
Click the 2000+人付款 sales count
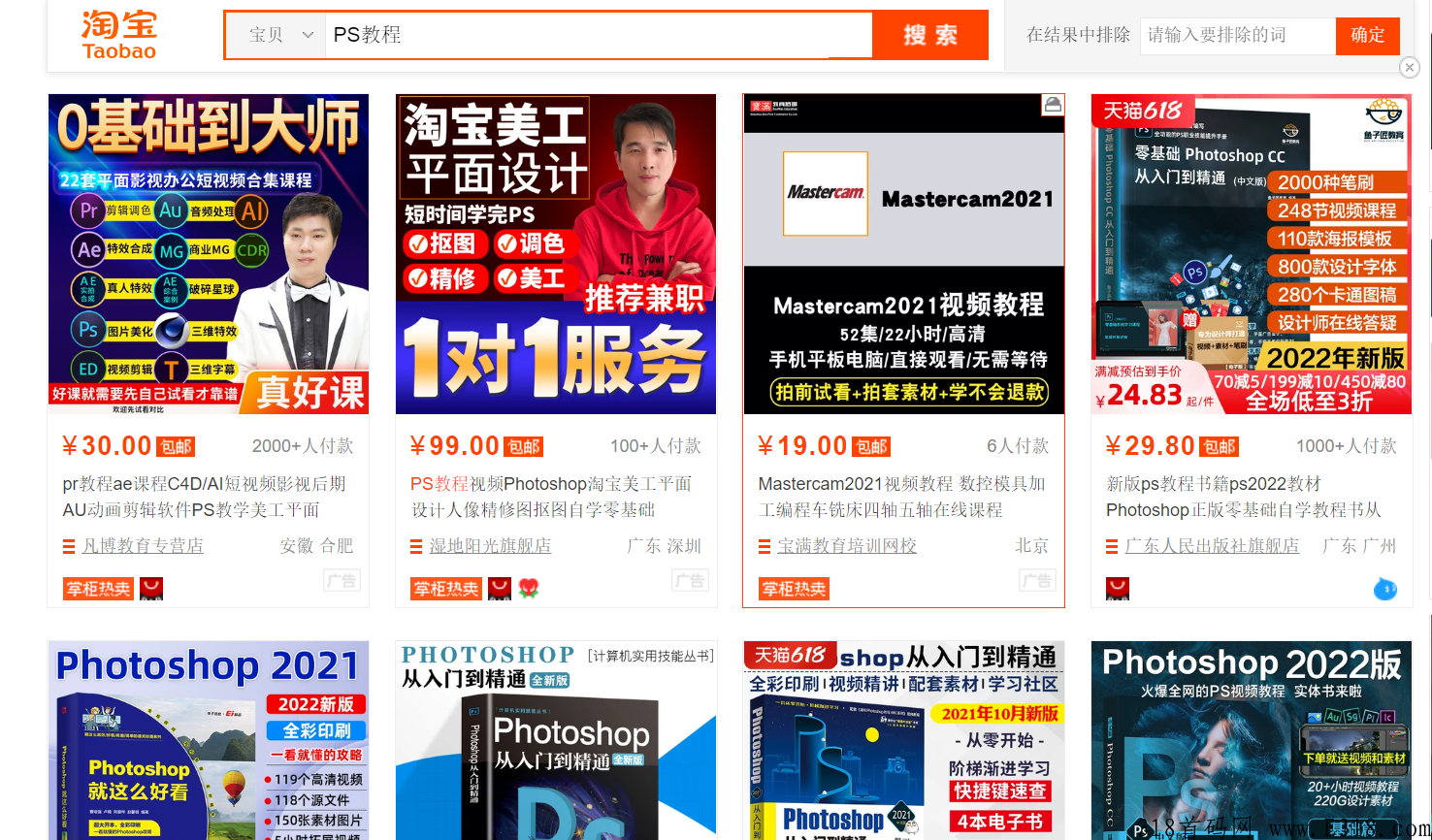point(303,446)
